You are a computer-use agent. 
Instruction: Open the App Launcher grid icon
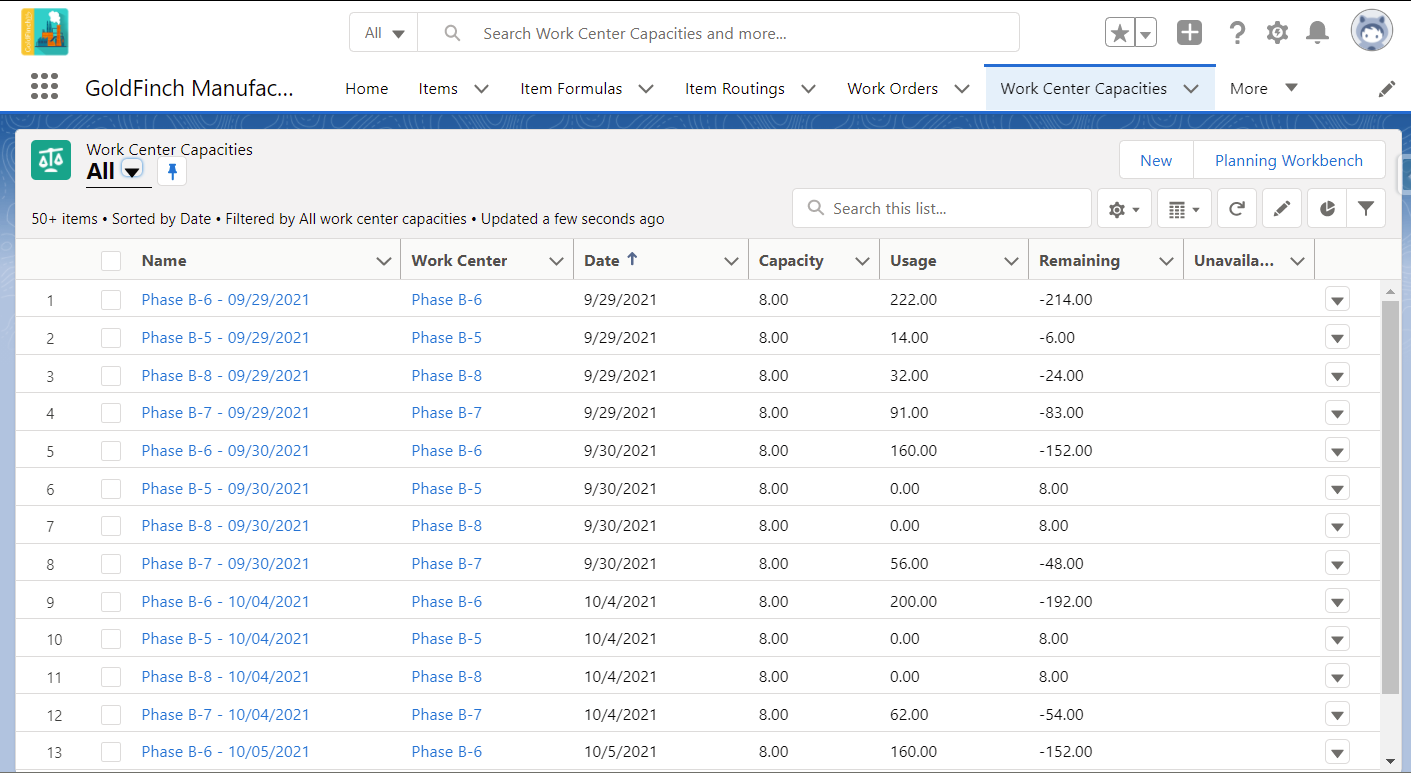tap(45, 87)
